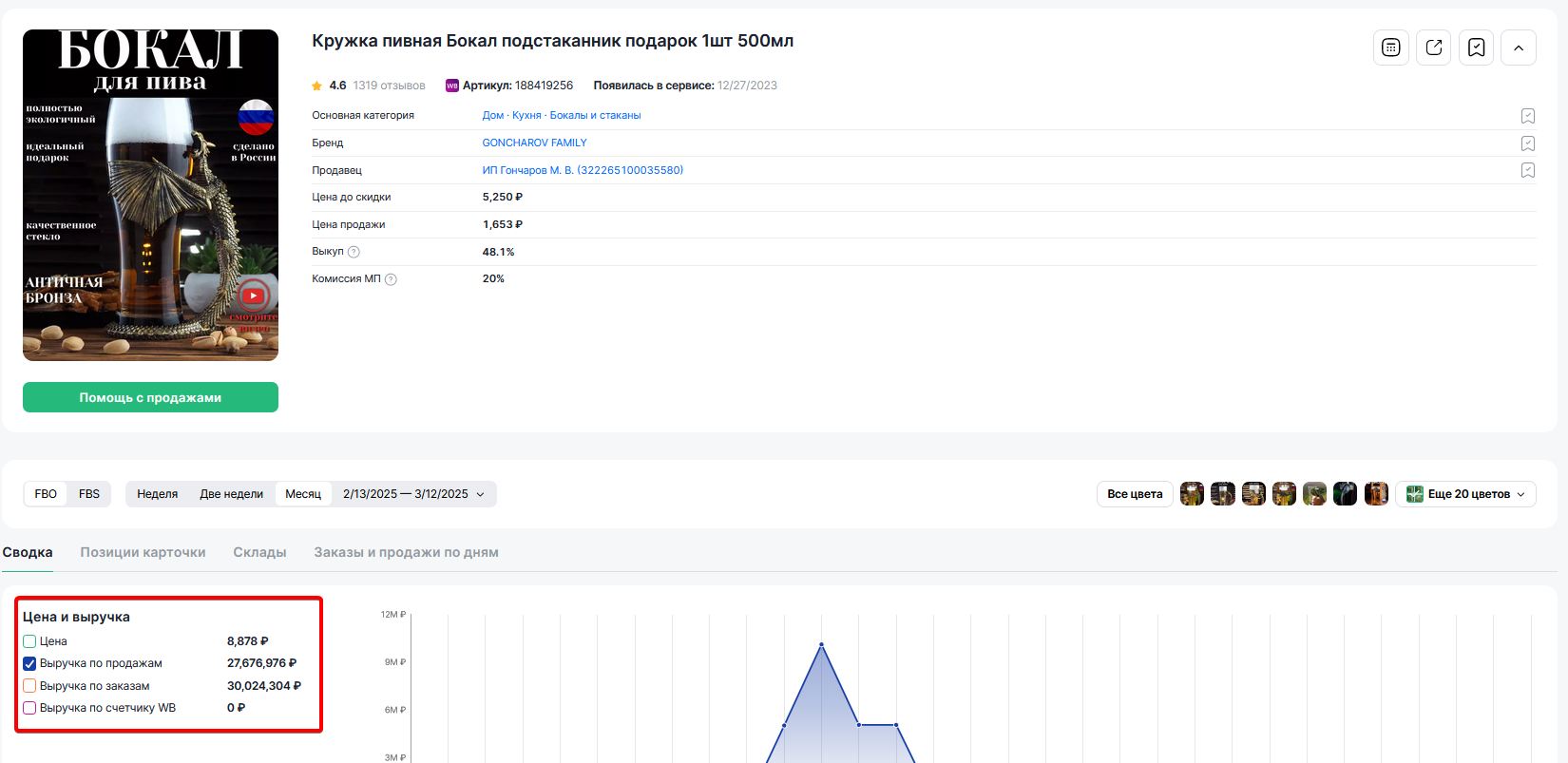Screen dimensions: 1568x763
Task: Click the YouTube play icon on product image
Action: point(253,296)
